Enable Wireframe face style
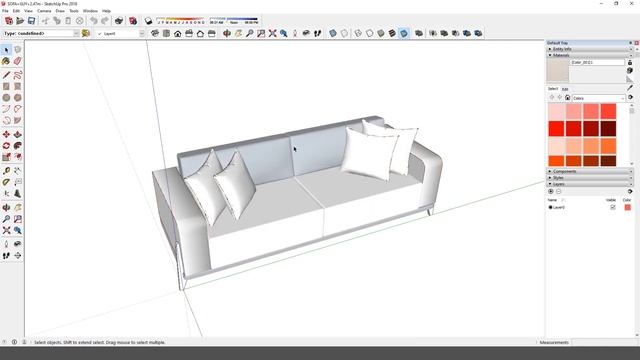Viewport: 640px width, 360px height. click(358, 33)
